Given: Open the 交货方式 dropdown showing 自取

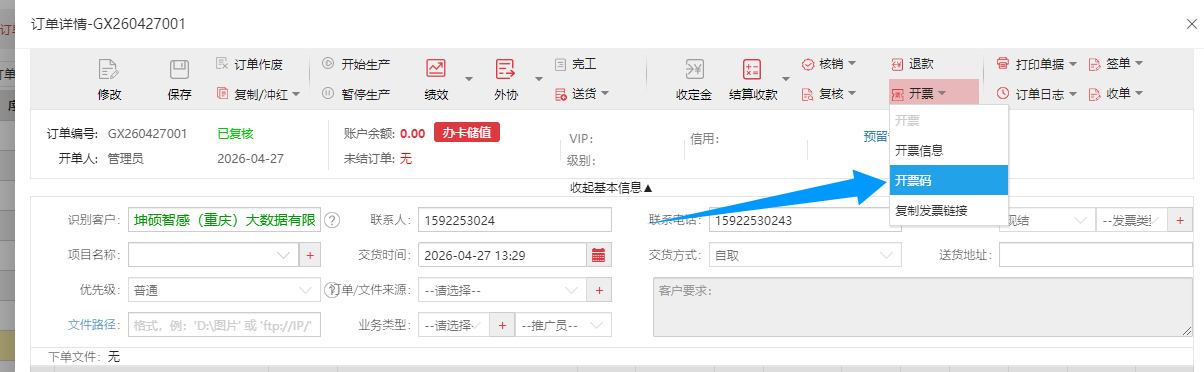Looking at the screenshot, I should click(804, 255).
